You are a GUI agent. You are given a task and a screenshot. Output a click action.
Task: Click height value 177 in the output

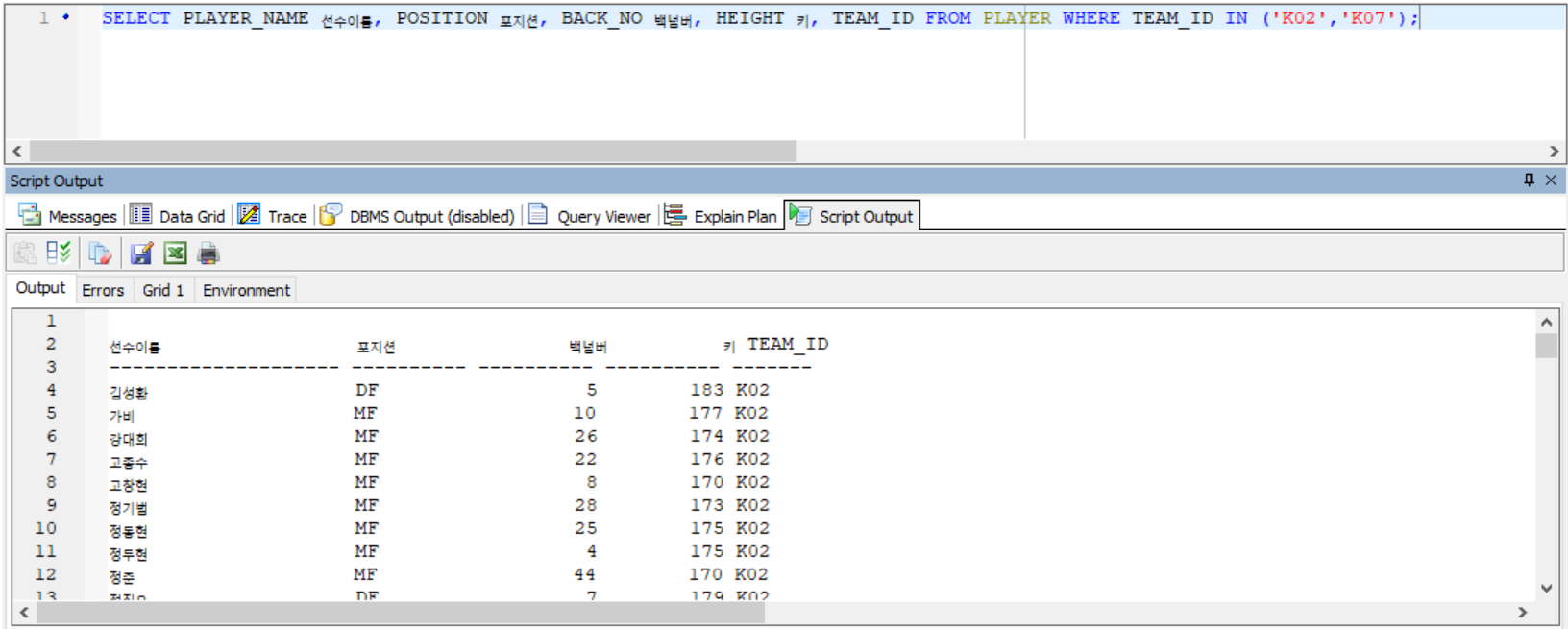click(x=706, y=413)
